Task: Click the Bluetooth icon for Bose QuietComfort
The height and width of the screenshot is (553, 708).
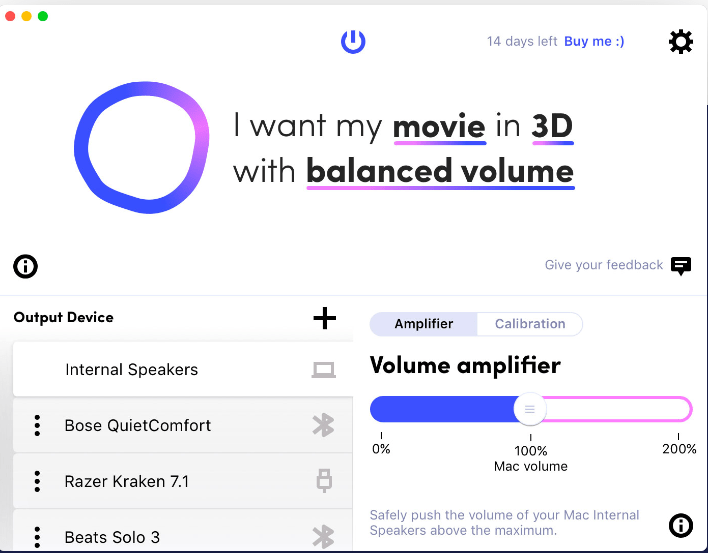Action: point(323,425)
